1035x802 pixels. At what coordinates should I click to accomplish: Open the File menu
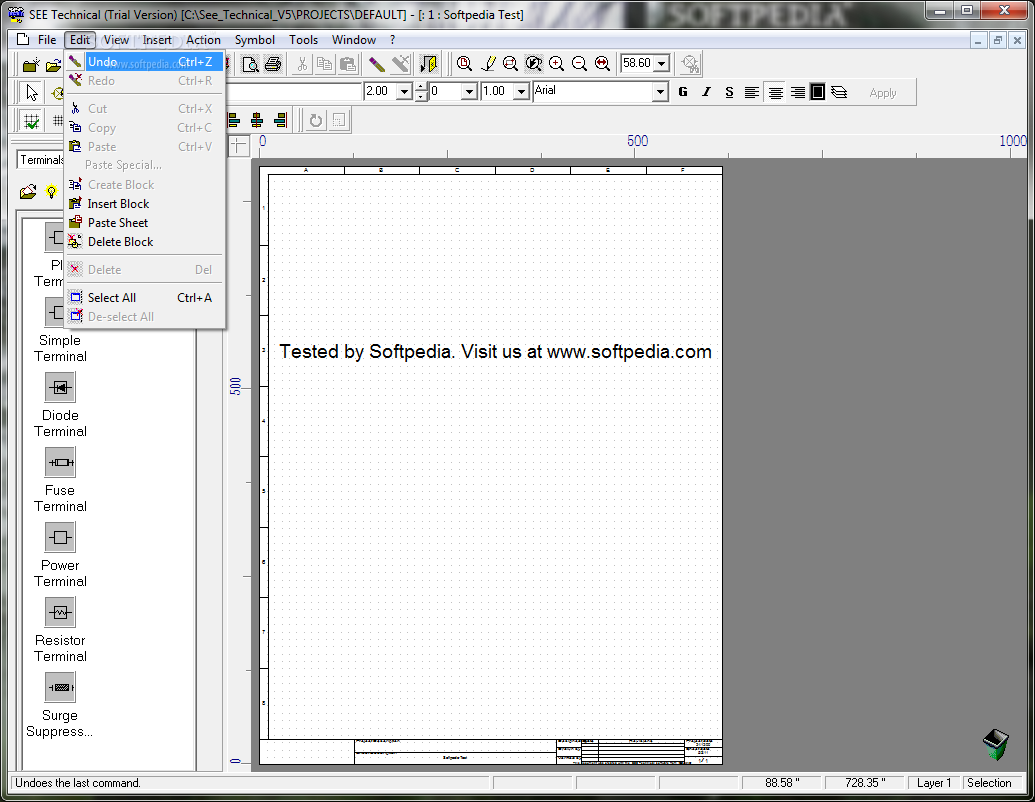(x=47, y=40)
